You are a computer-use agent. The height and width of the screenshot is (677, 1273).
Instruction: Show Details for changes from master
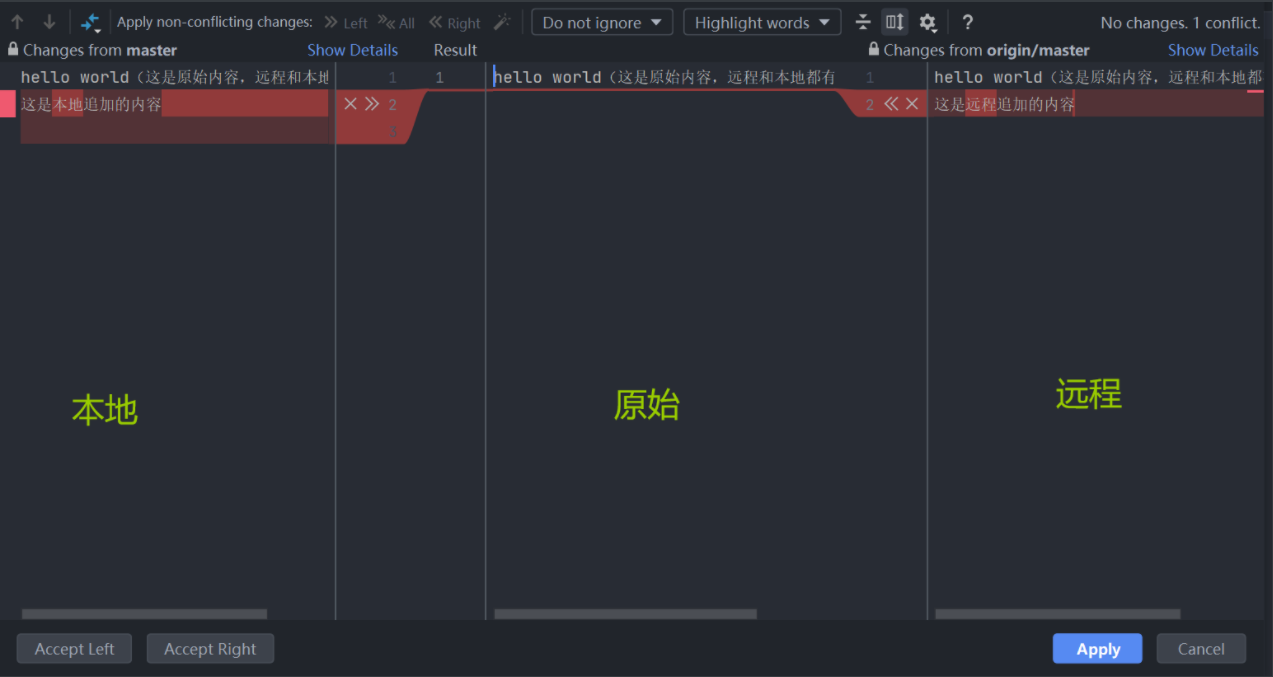coord(352,49)
